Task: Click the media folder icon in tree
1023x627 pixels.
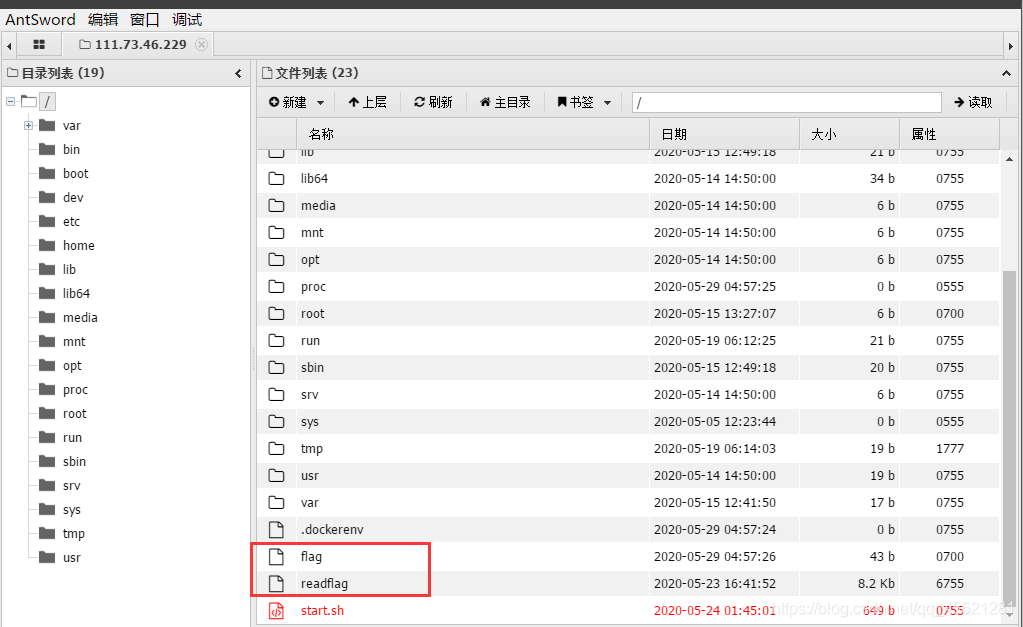Action: tap(47, 317)
